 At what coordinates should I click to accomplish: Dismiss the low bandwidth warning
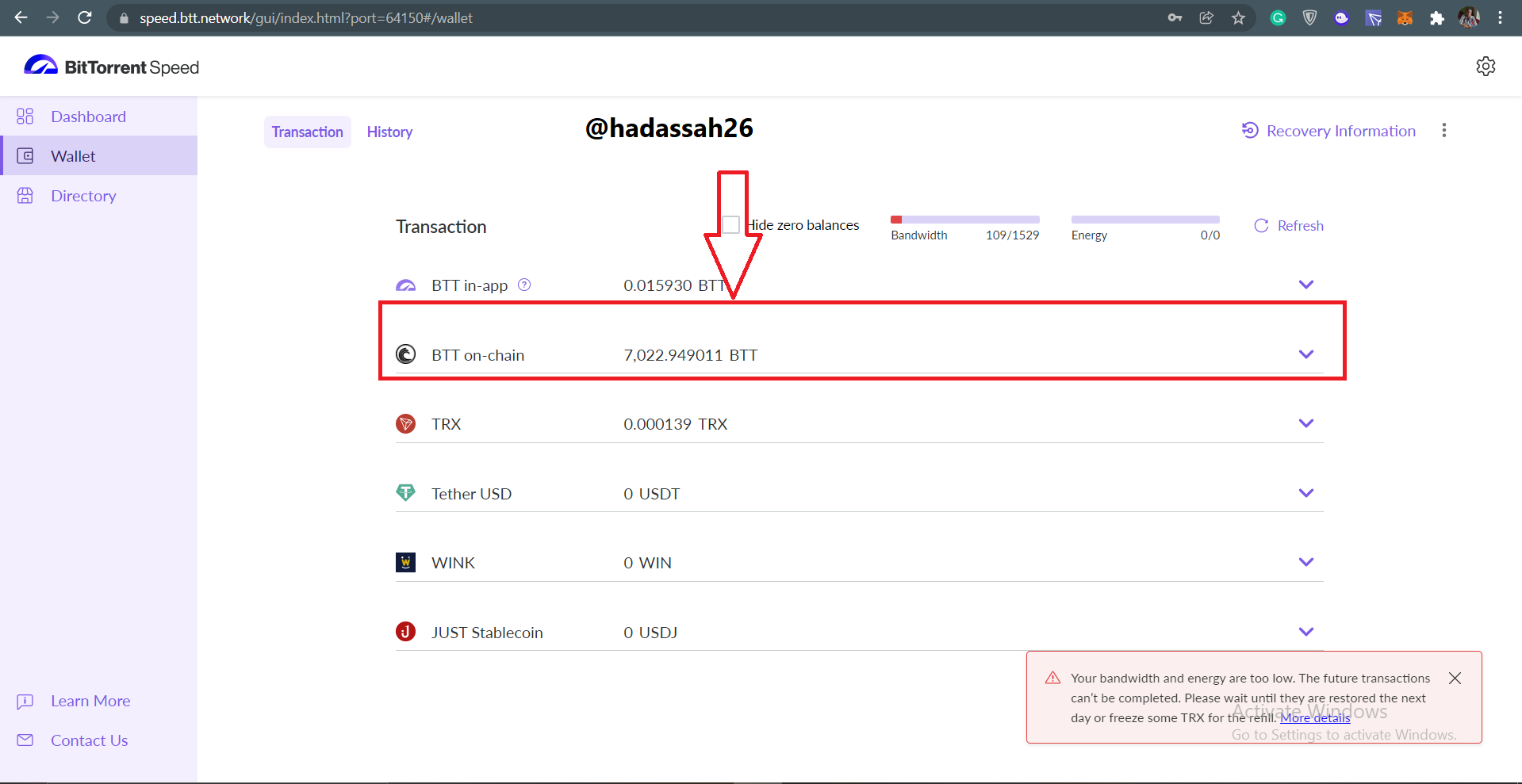pos(1455,678)
